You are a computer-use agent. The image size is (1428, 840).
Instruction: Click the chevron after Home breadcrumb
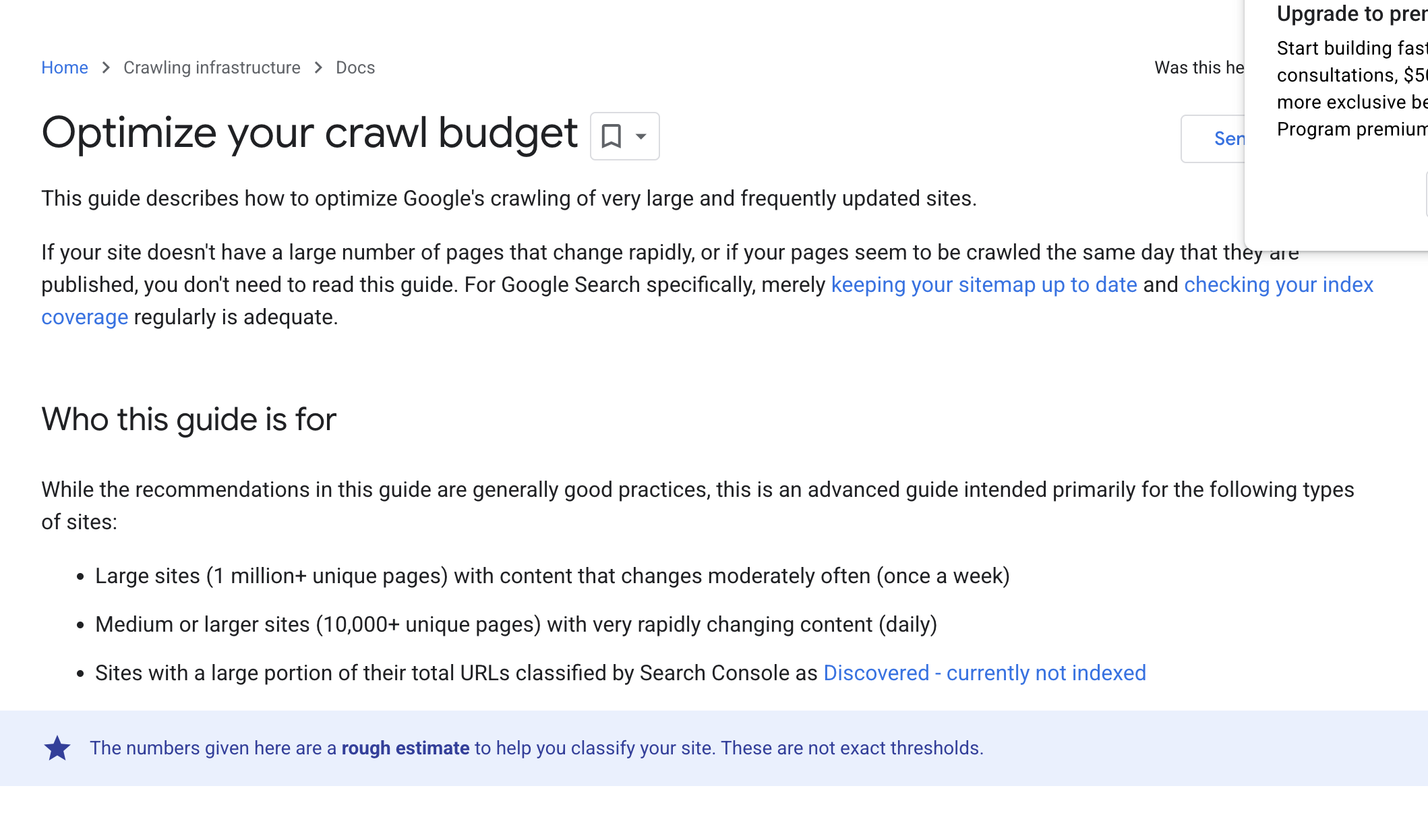tap(106, 67)
